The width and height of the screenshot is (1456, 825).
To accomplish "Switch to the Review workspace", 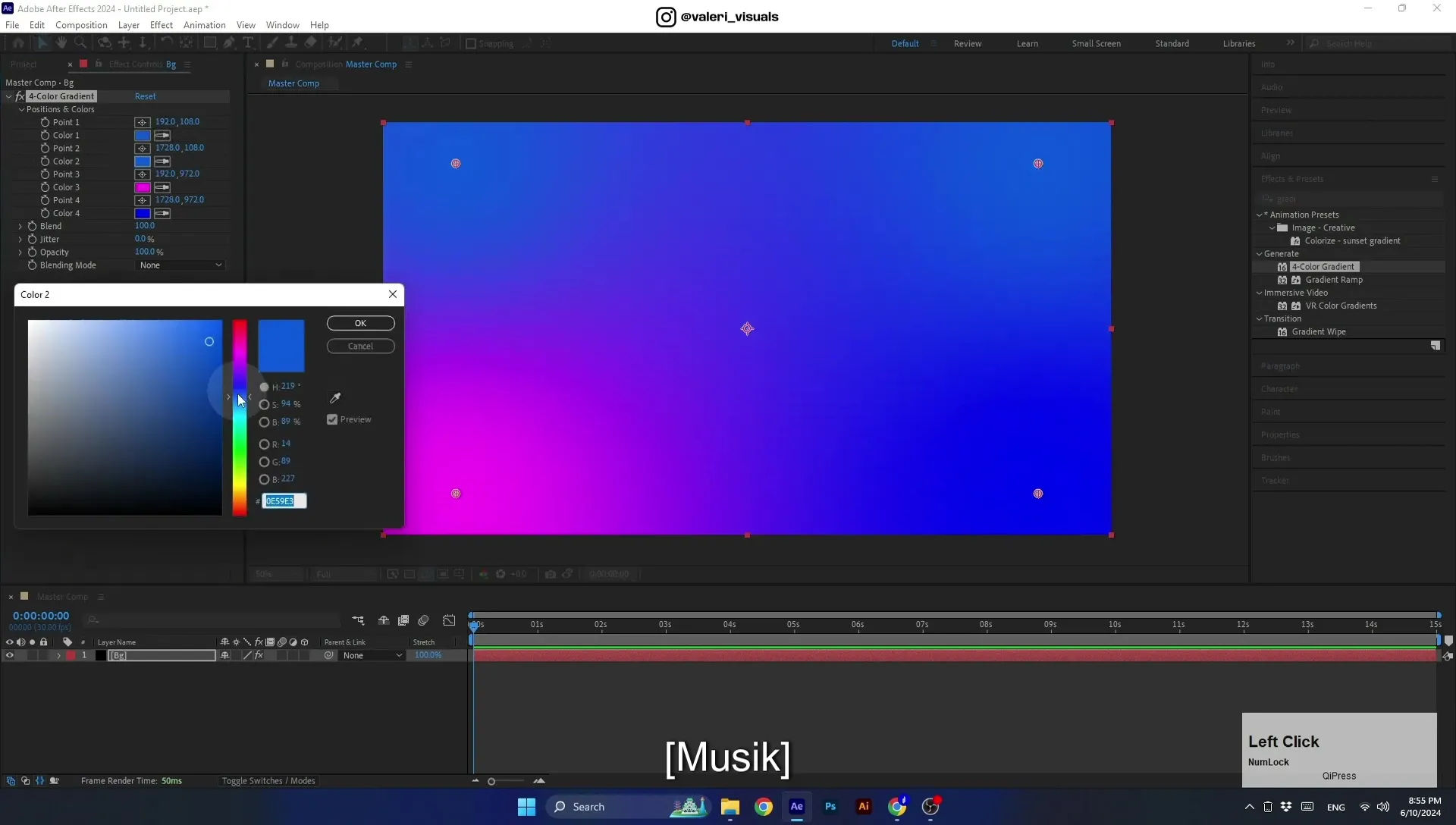I will click(x=968, y=43).
